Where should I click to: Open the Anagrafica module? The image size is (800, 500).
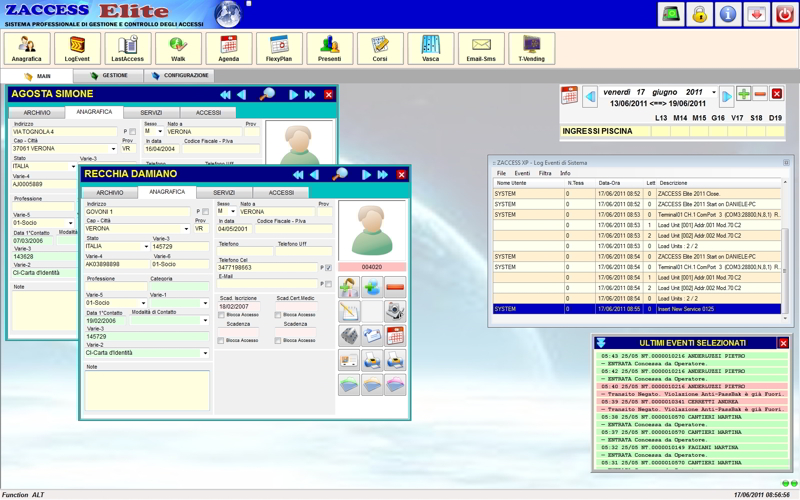click(27, 48)
